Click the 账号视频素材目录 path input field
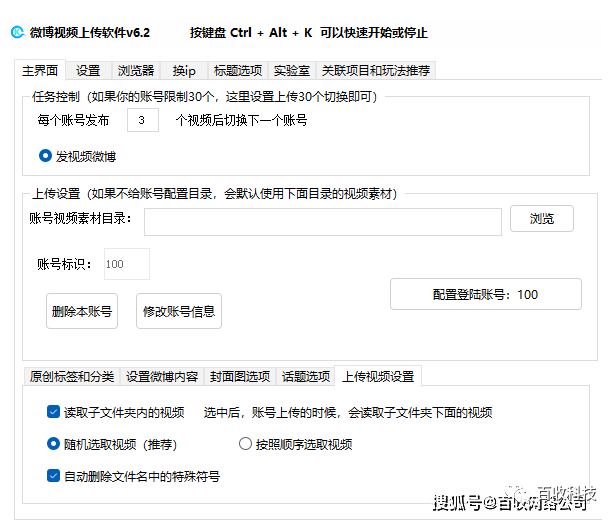616x521 pixels. point(323,222)
